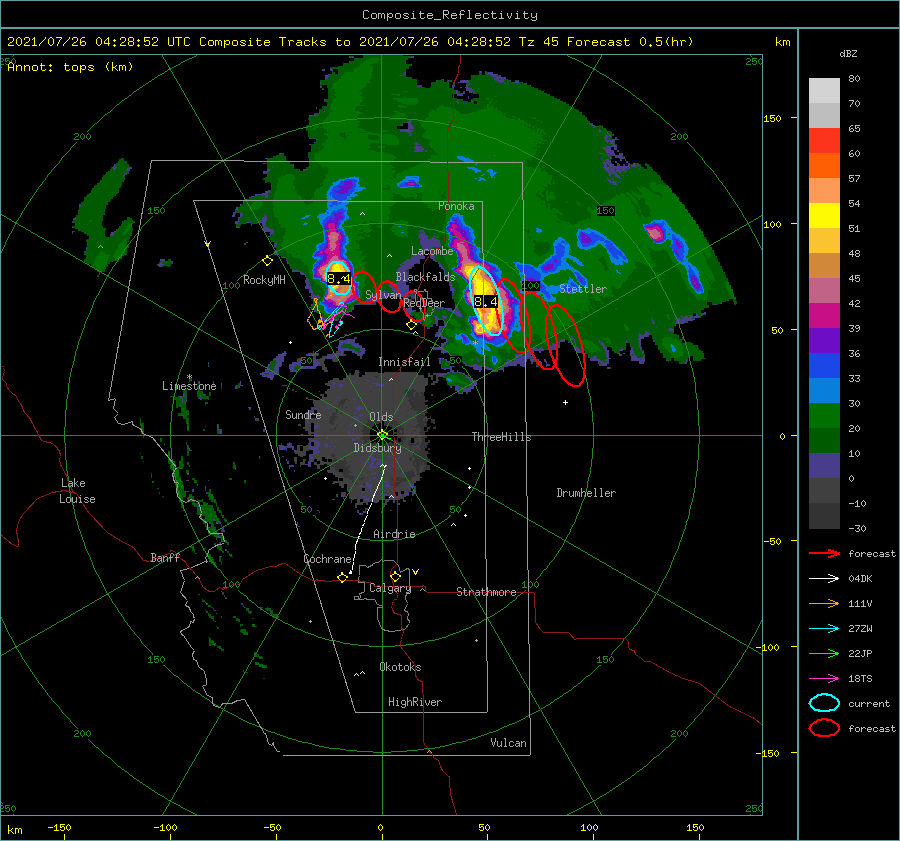The height and width of the screenshot is (841, 900).
Task: Click the red forecast ellipse legend icon
Action: click(x=824, y=728)
